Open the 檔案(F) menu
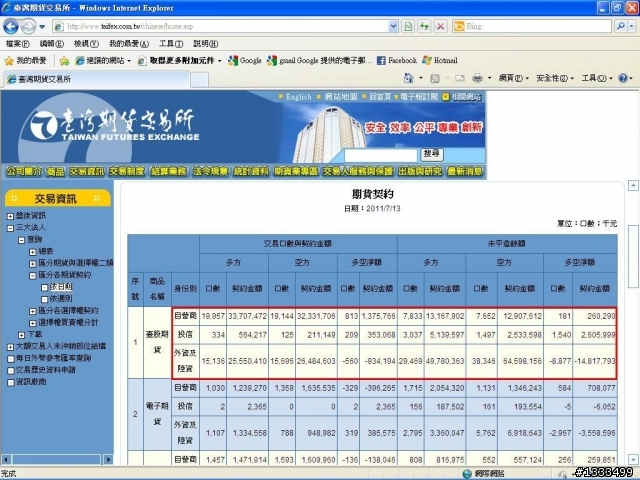Image resolution: width=640 pixels, height=480 pixels. pyautogui.click(x=18, y=43)
